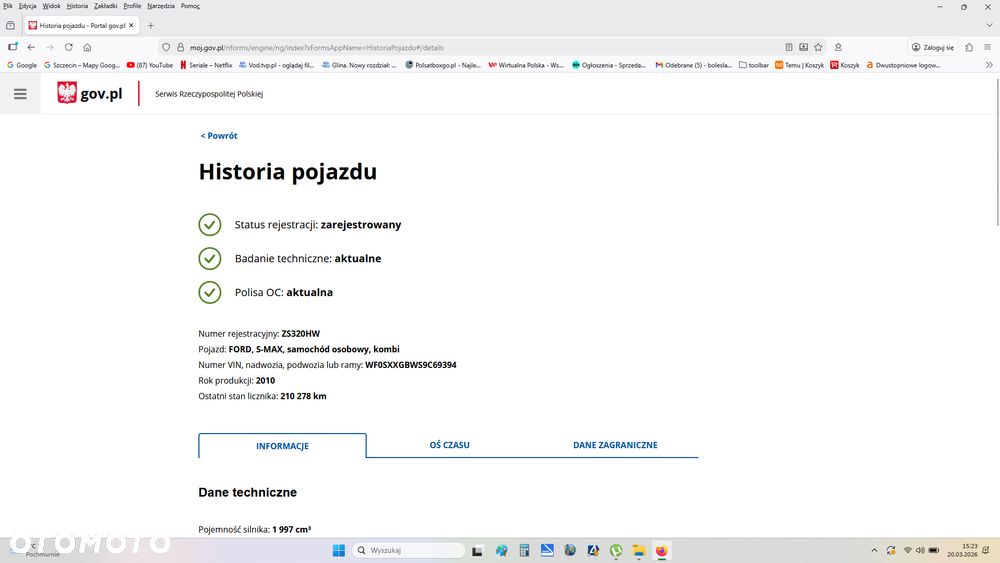Open the volume speaker tray icon
Viewport: 1000px width, 563px height.
point(920,550)
